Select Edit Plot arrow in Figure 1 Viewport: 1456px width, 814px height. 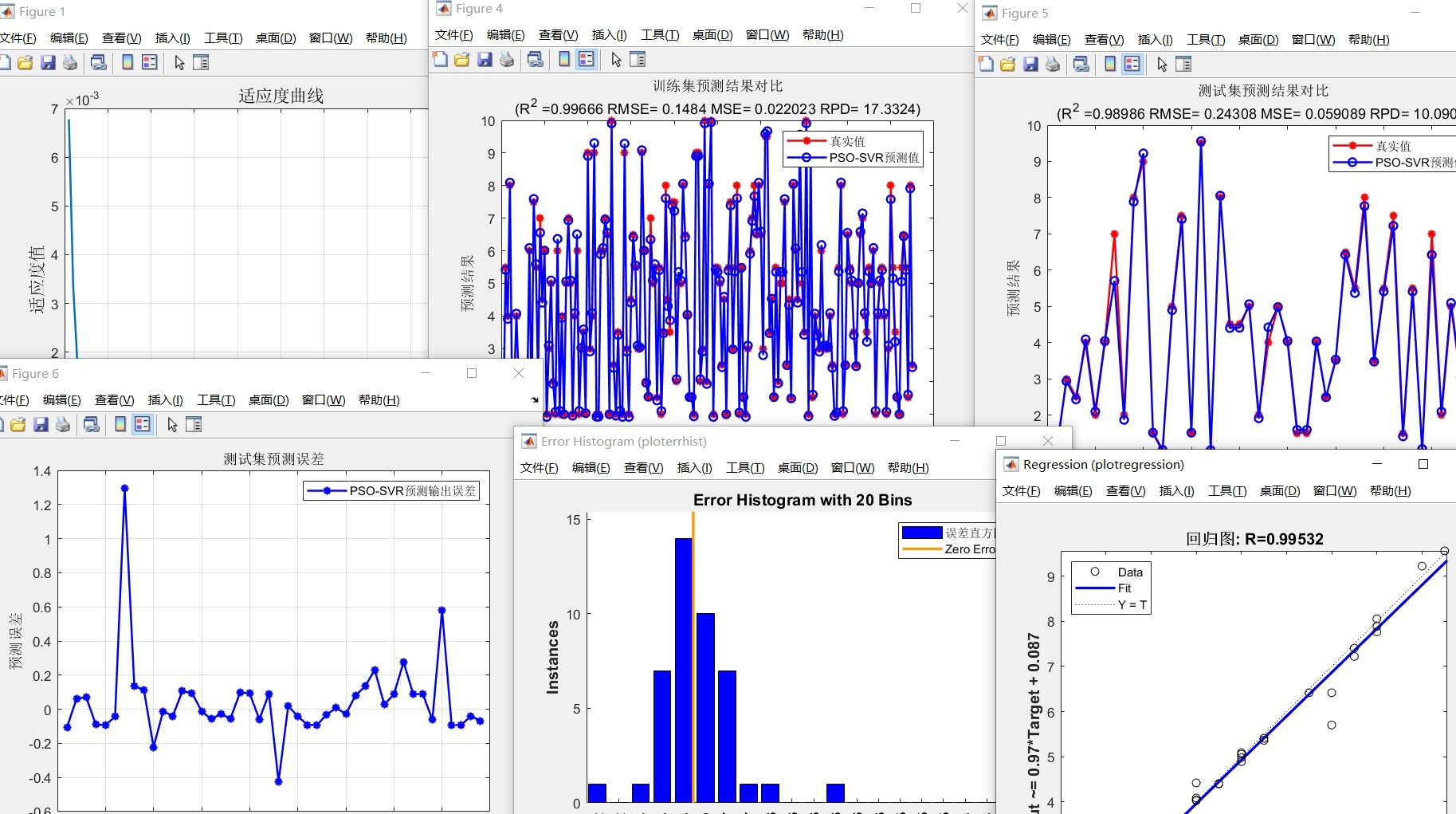click(x=179, y=62)
